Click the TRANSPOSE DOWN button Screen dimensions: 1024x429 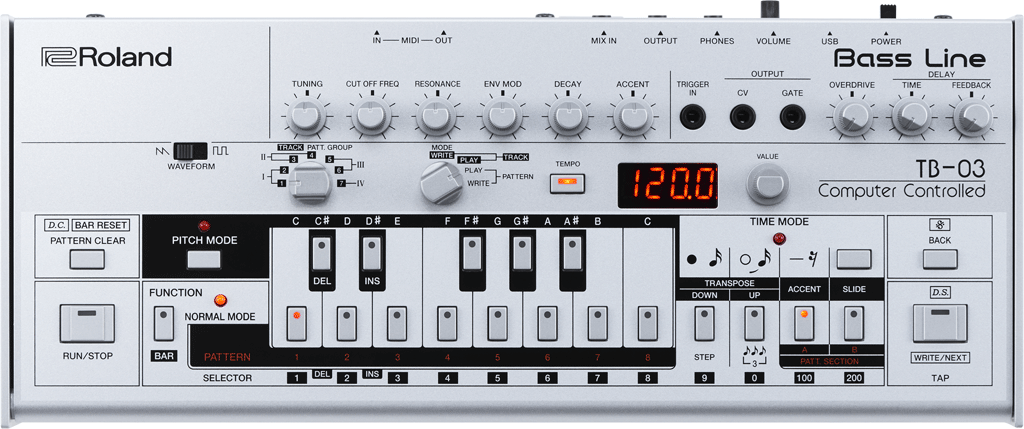704,323
